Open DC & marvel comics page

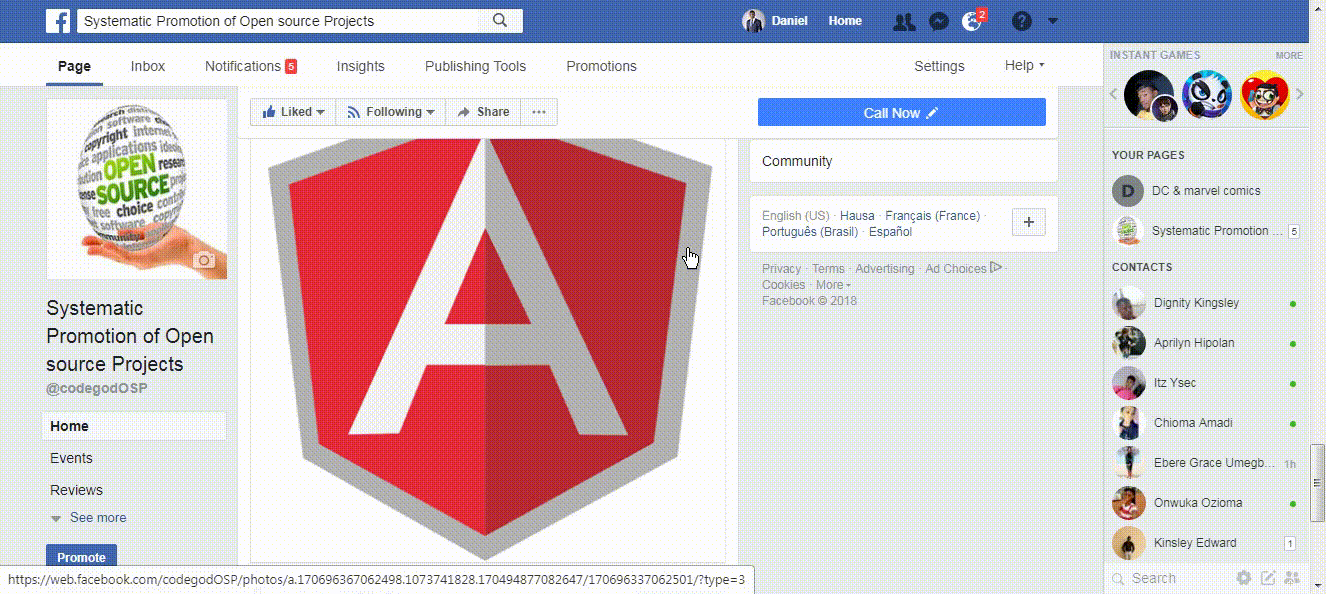pos(1206,190)
